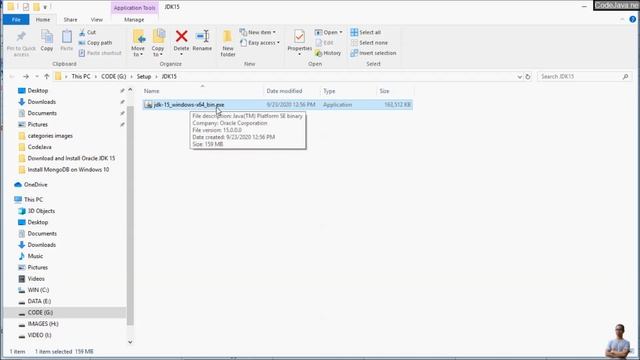Sort by the Type column header
The image size is (640, 360).
point(329,91)
